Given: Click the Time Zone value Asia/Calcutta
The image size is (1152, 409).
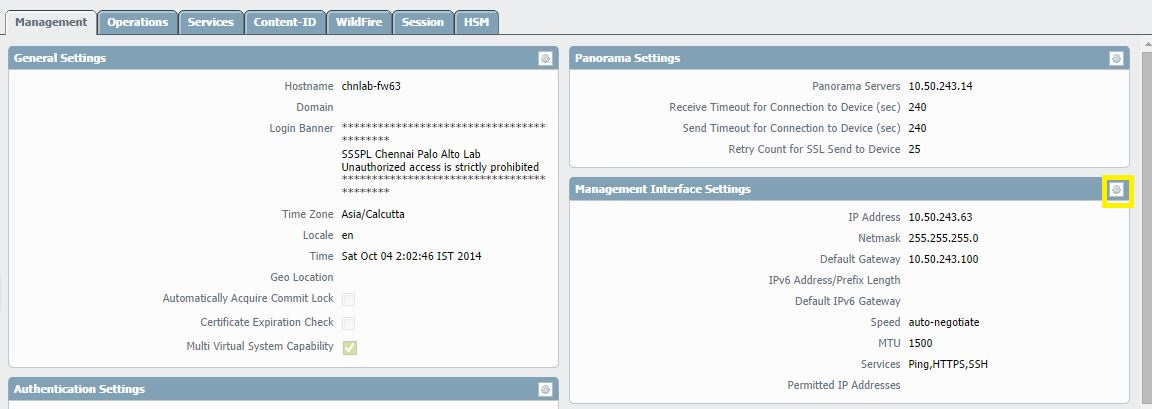Looking at the screenshot, I should (373, 214).
